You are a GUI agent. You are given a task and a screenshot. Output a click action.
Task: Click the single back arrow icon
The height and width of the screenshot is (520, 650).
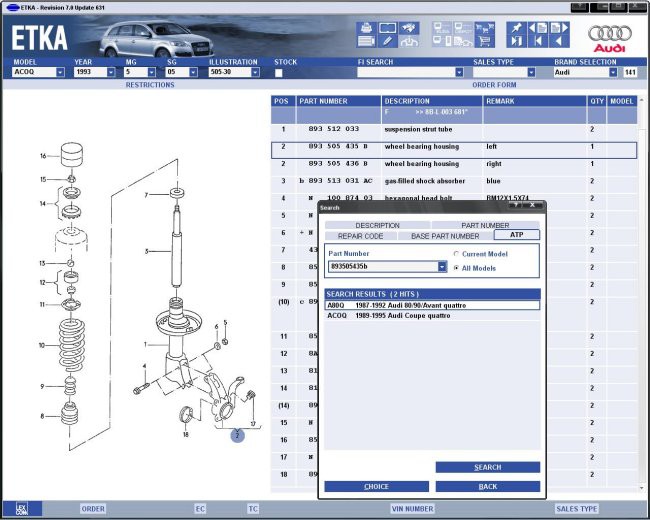coord(559,41)
